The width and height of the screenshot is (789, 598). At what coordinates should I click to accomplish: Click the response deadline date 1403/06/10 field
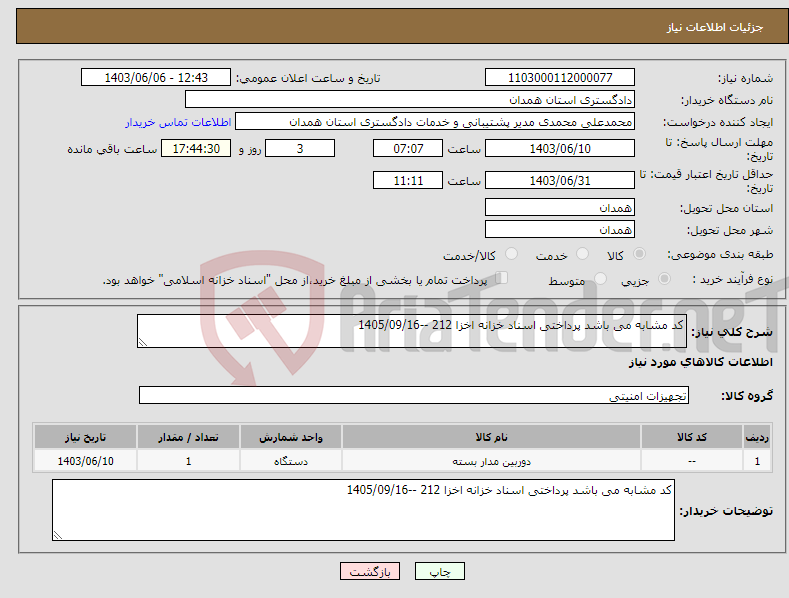tap(560, 148)
